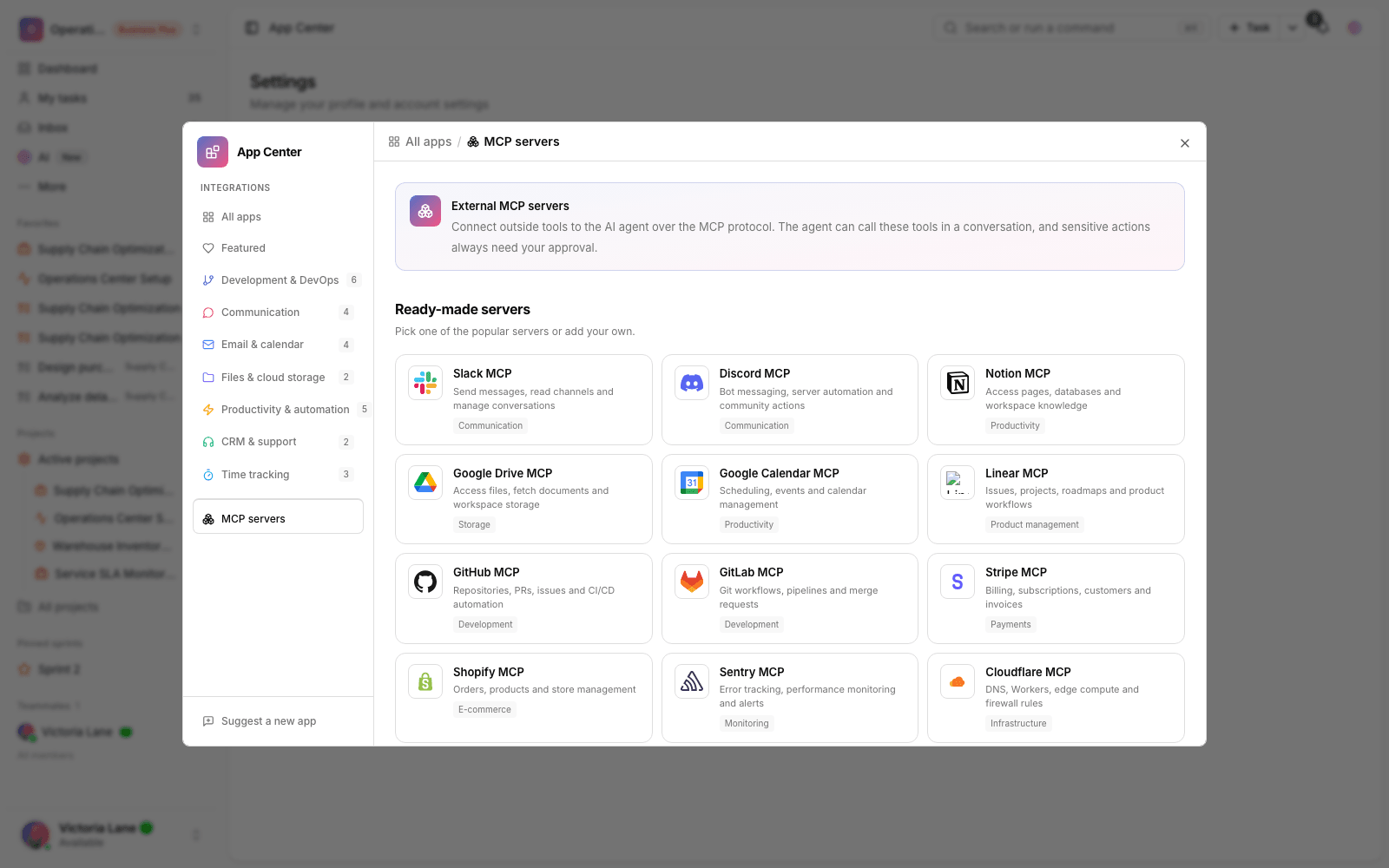Open All apps in the sidebar

pyautogui.click(x=278, y=217)
